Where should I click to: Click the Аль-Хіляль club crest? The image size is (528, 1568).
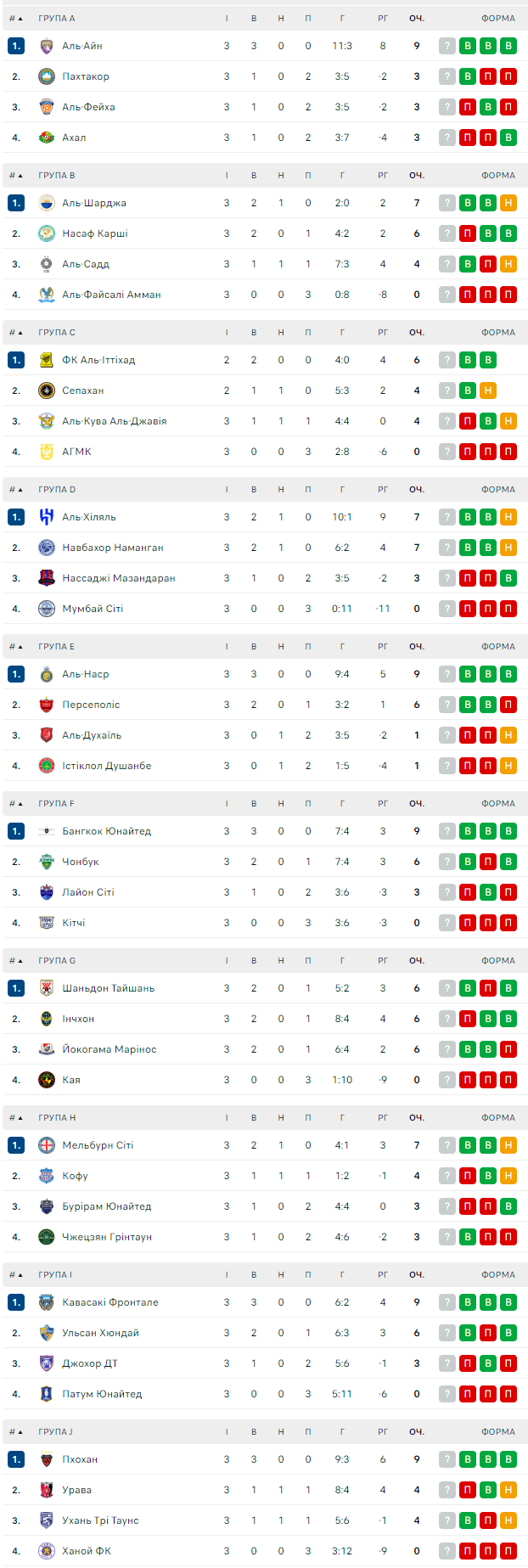47,517
